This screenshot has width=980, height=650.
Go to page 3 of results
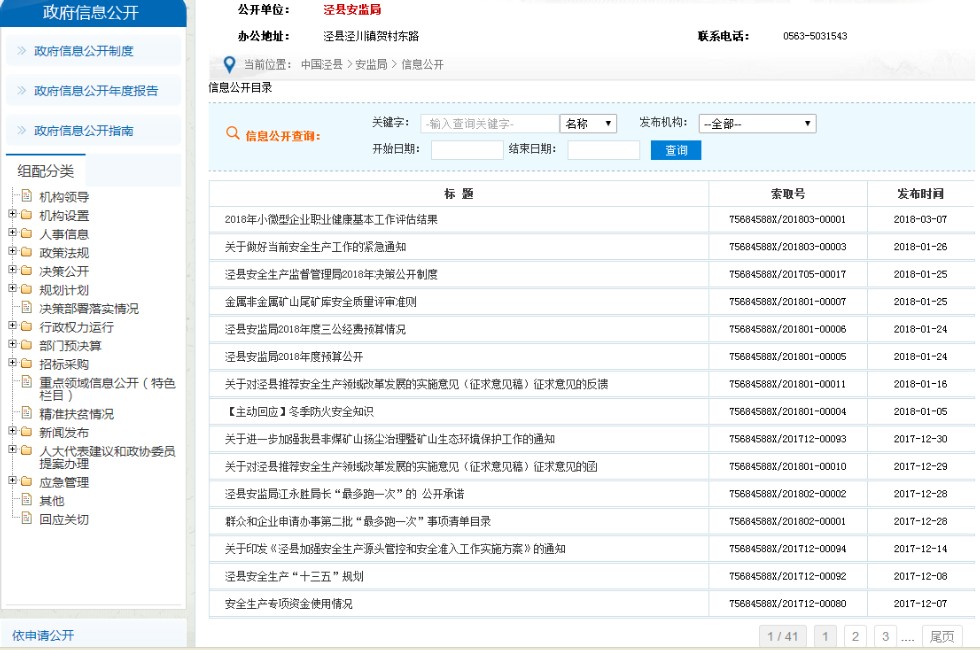[885, 636]
